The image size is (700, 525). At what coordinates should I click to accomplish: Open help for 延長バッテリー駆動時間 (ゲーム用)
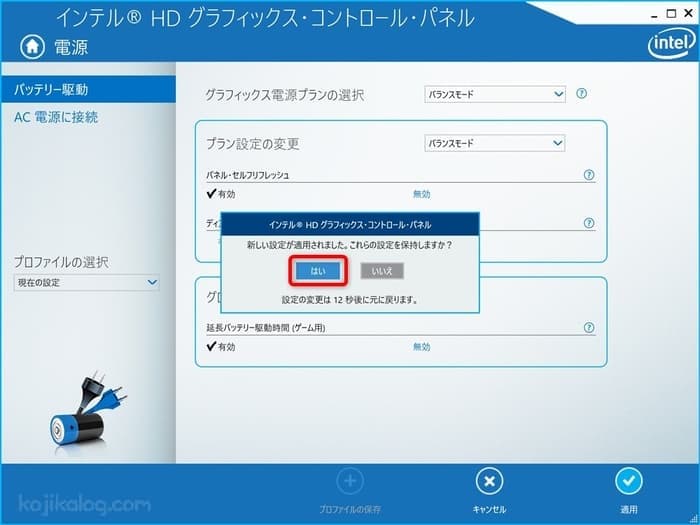[589, 328]
